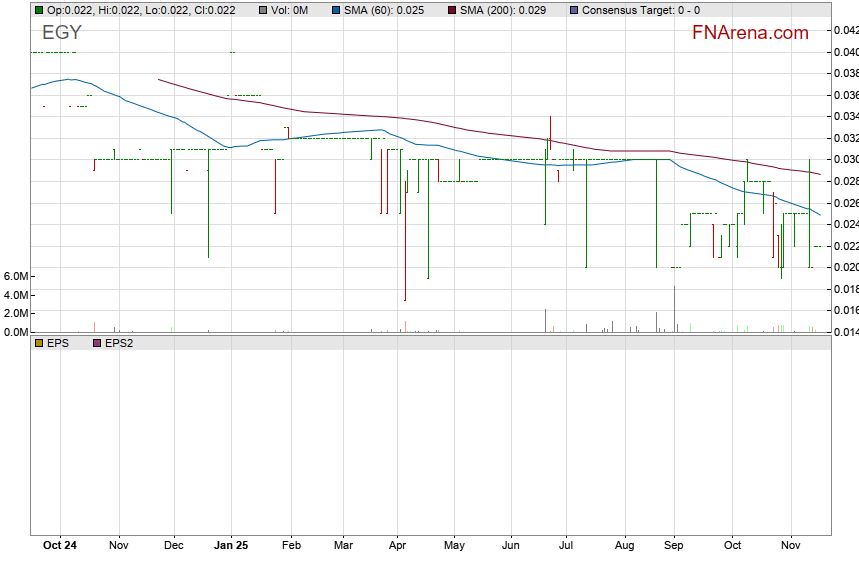This screenshot has width=859, height=566.
Task: Click the yellow EPS legend square
Action: coord(38,343)
